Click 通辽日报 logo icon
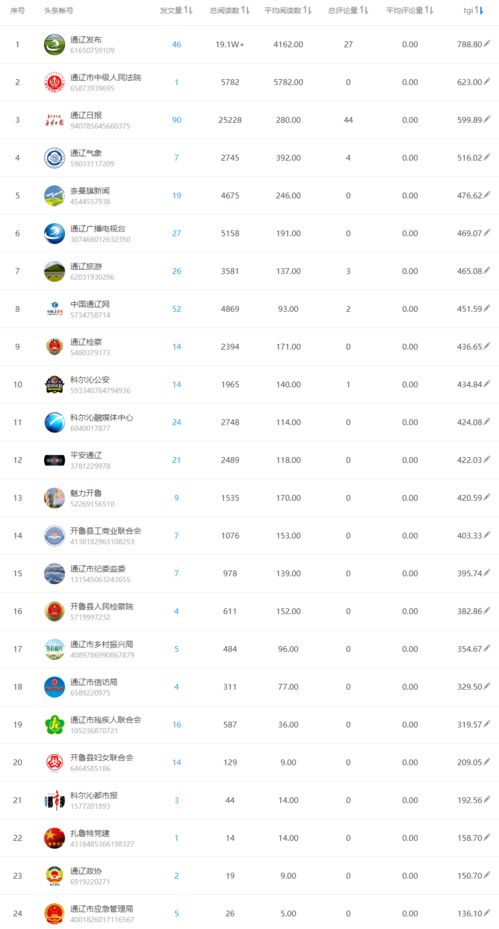 pos(55,120)
